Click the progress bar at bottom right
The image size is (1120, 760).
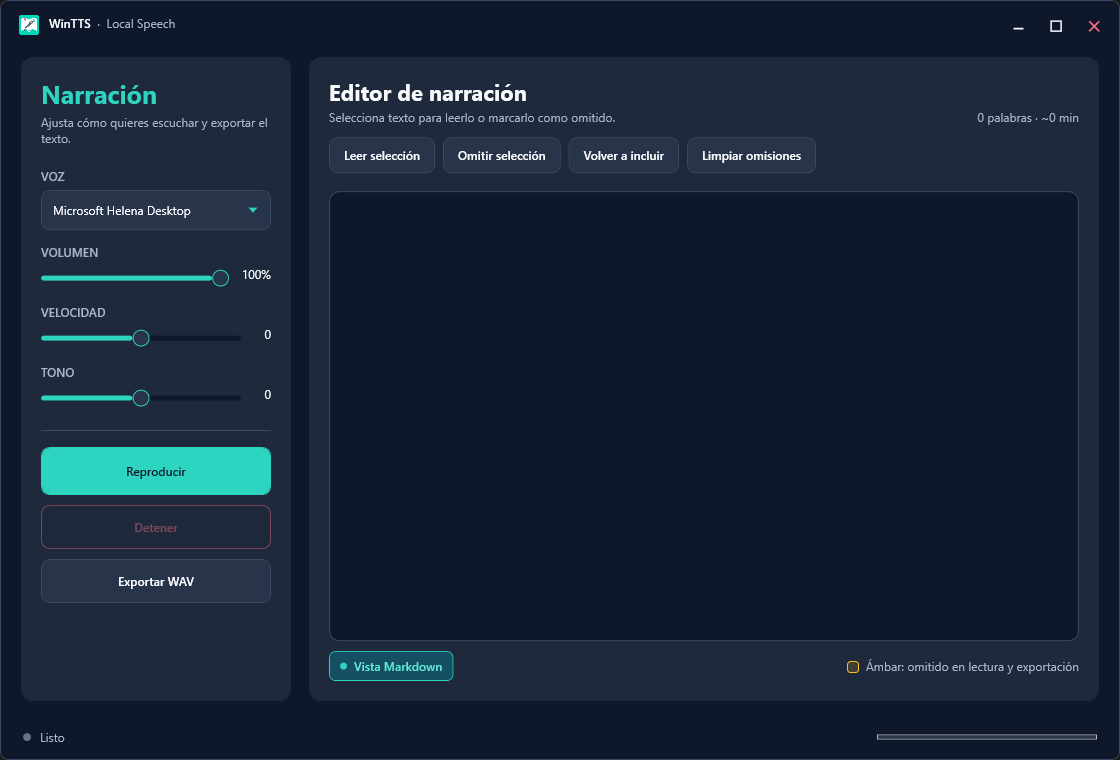[x=986, y=736]
